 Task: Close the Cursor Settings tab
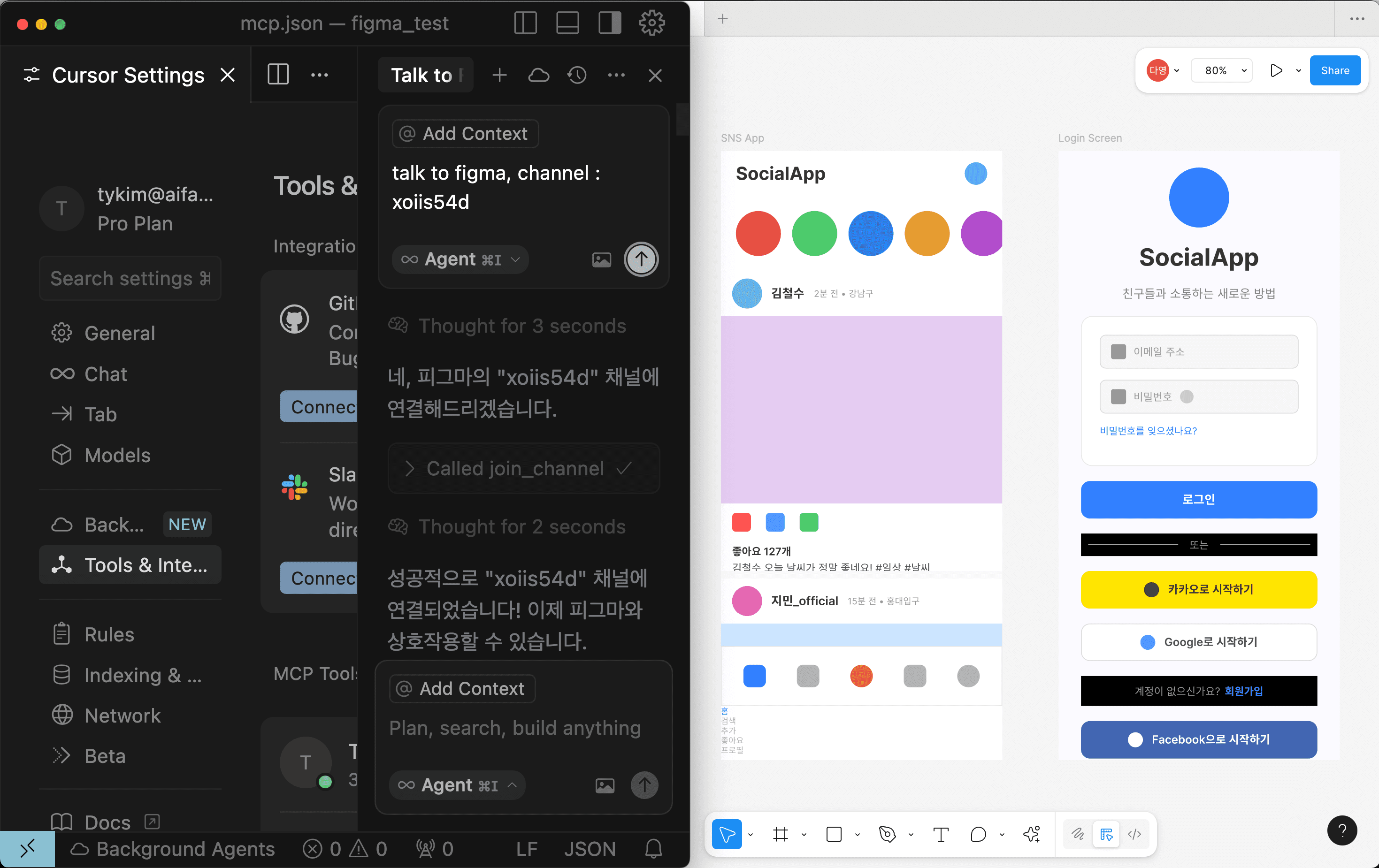click(x=227, y=75)
